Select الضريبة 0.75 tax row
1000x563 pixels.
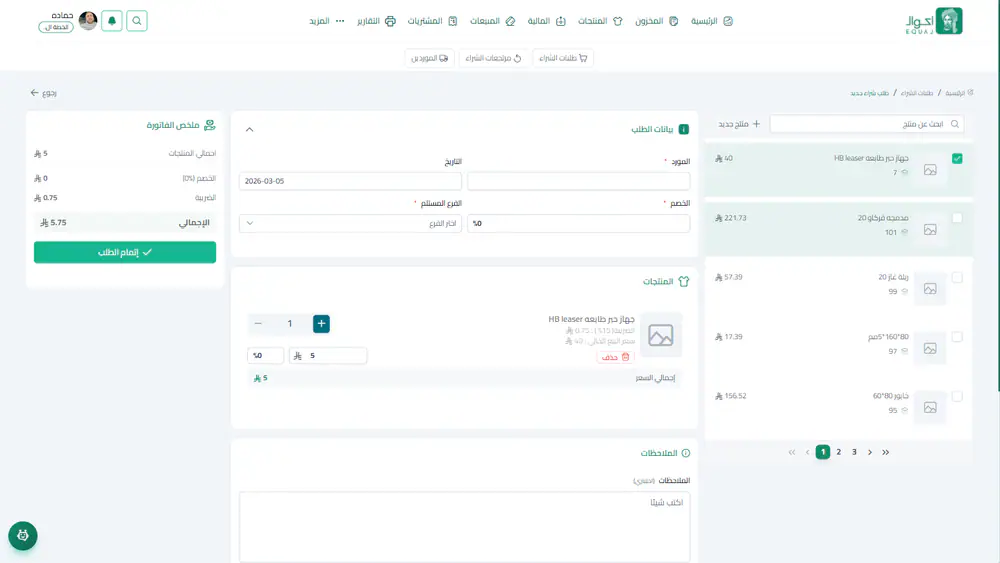pos(125,198)
